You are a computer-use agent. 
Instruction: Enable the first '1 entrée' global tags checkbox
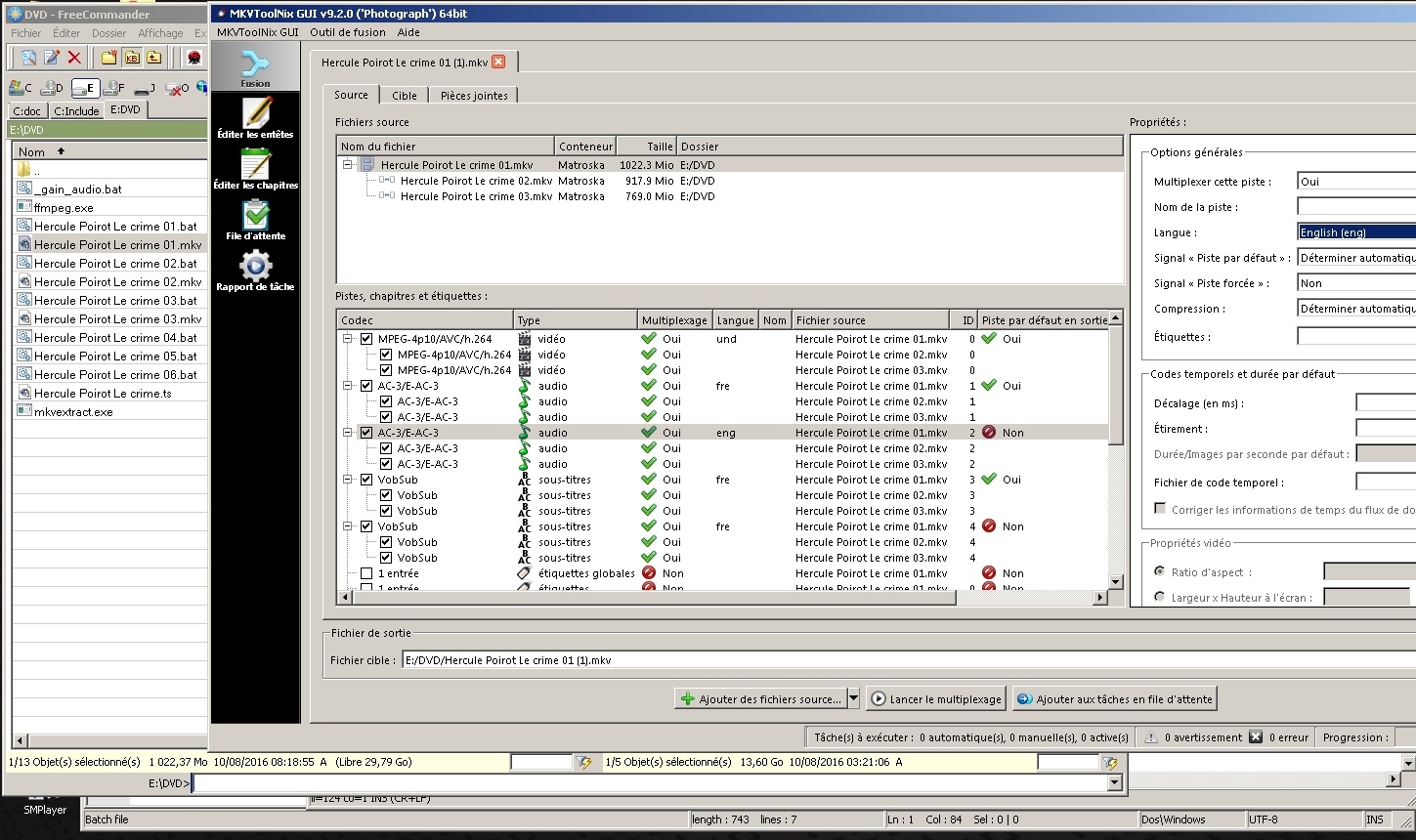coord(366,573)
